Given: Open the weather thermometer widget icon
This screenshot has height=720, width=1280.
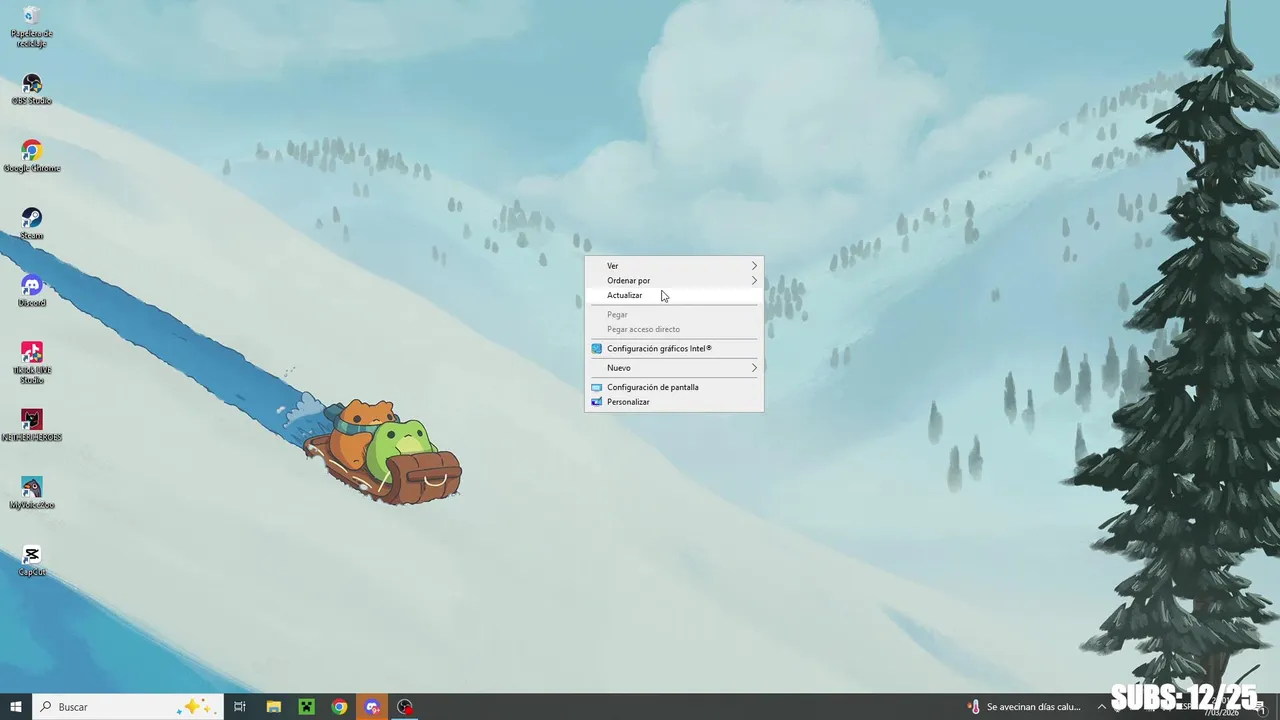Looking at the screenshot, I should click(x=974, y=707).
